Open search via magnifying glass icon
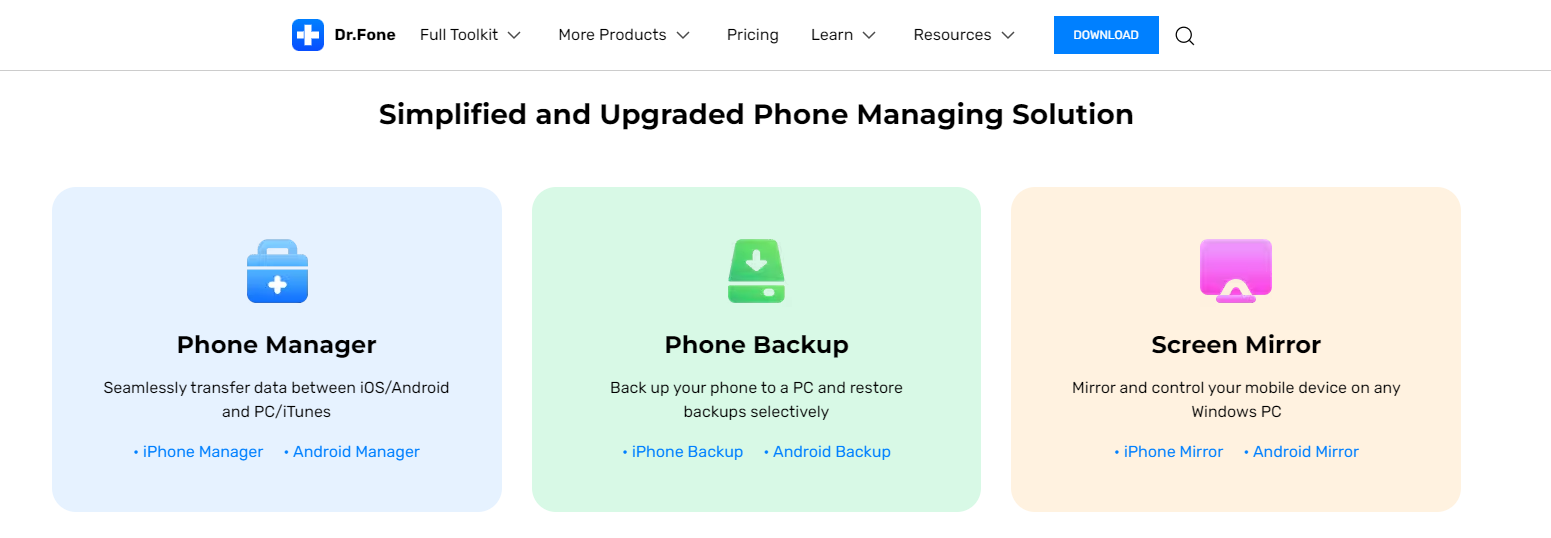This screenshot has height=538, width=1551. click(x=1185, y=36)
